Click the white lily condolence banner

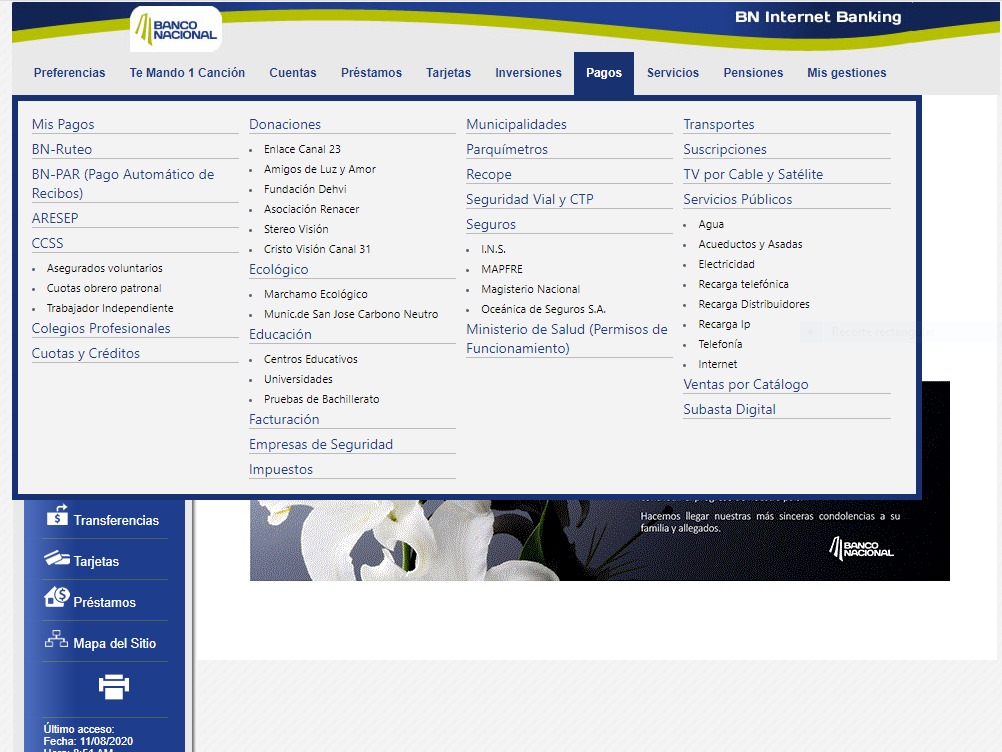click(599, 538)
